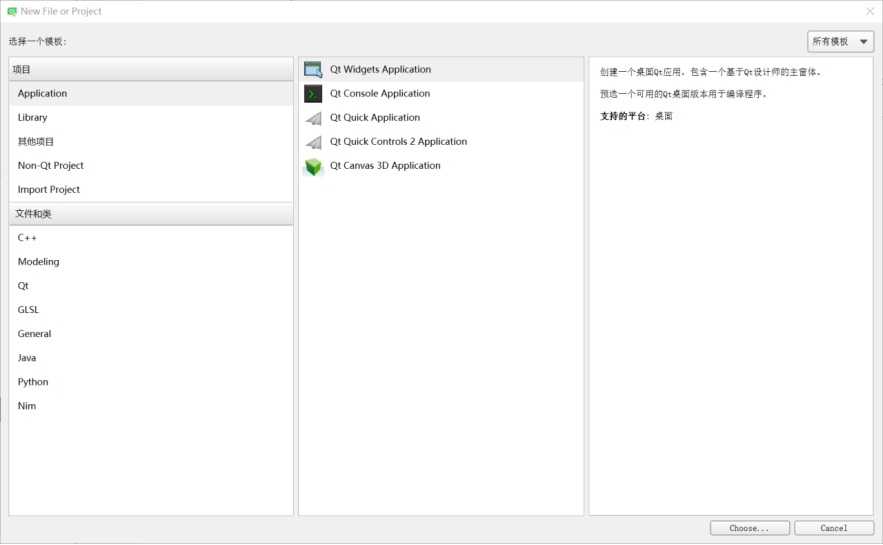Select the C++ file category
883x545 pixels.
(151, 238)
